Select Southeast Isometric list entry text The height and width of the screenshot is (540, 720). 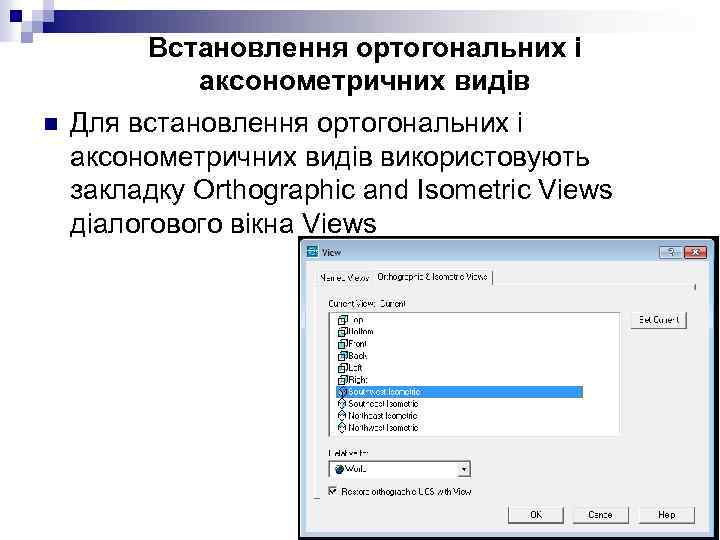click(383, 404)
